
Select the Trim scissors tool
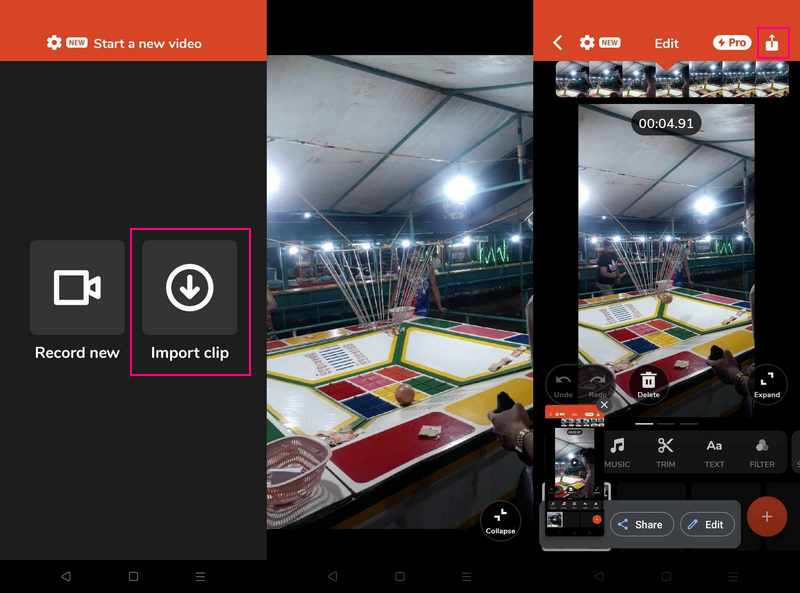pyautogui.click(x=665, y=452)
